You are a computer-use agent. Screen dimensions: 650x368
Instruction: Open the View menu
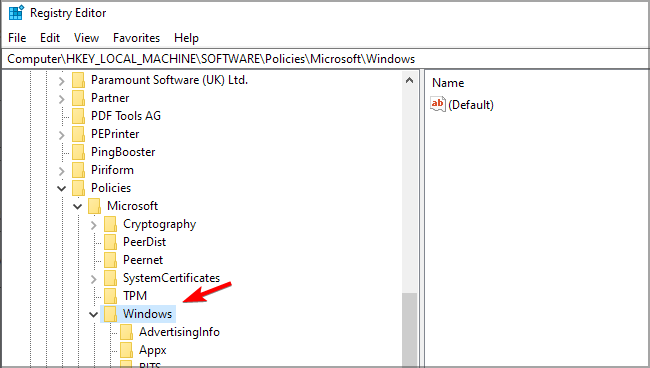pyautogui.click(x=86, y=38)
